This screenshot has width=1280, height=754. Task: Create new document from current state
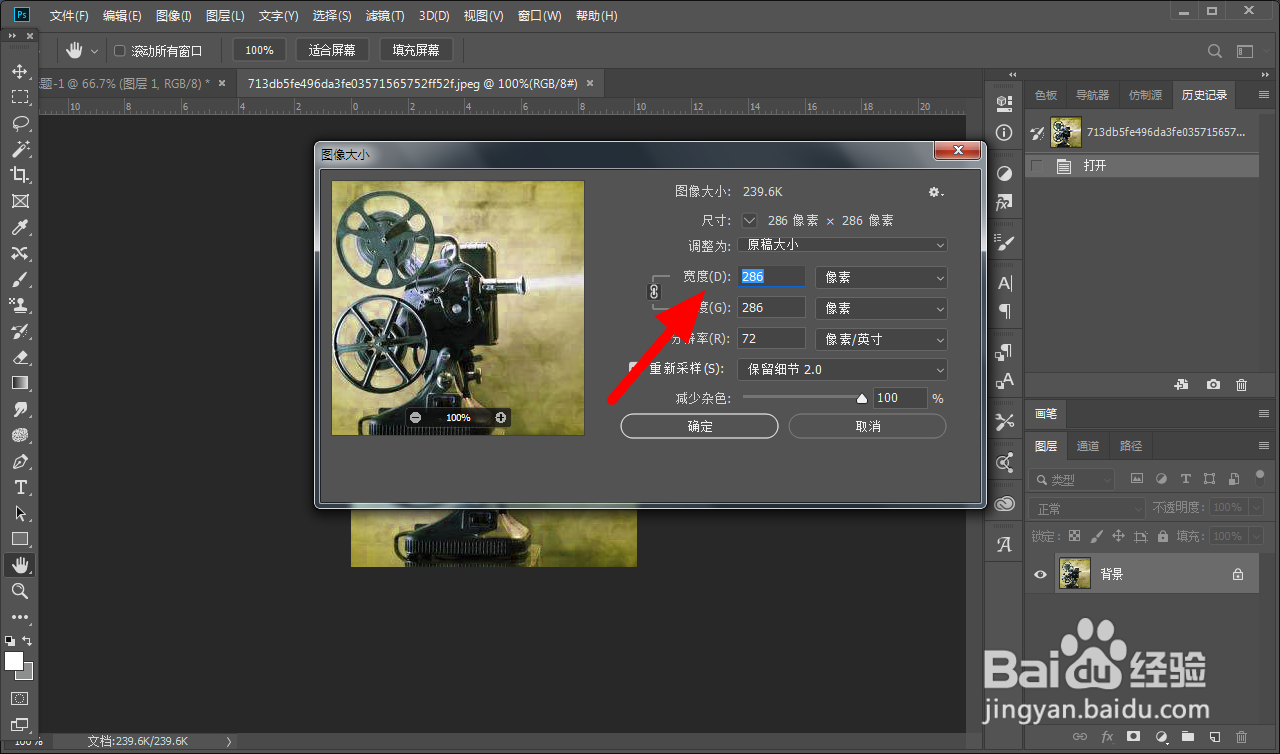point(1181,385)
